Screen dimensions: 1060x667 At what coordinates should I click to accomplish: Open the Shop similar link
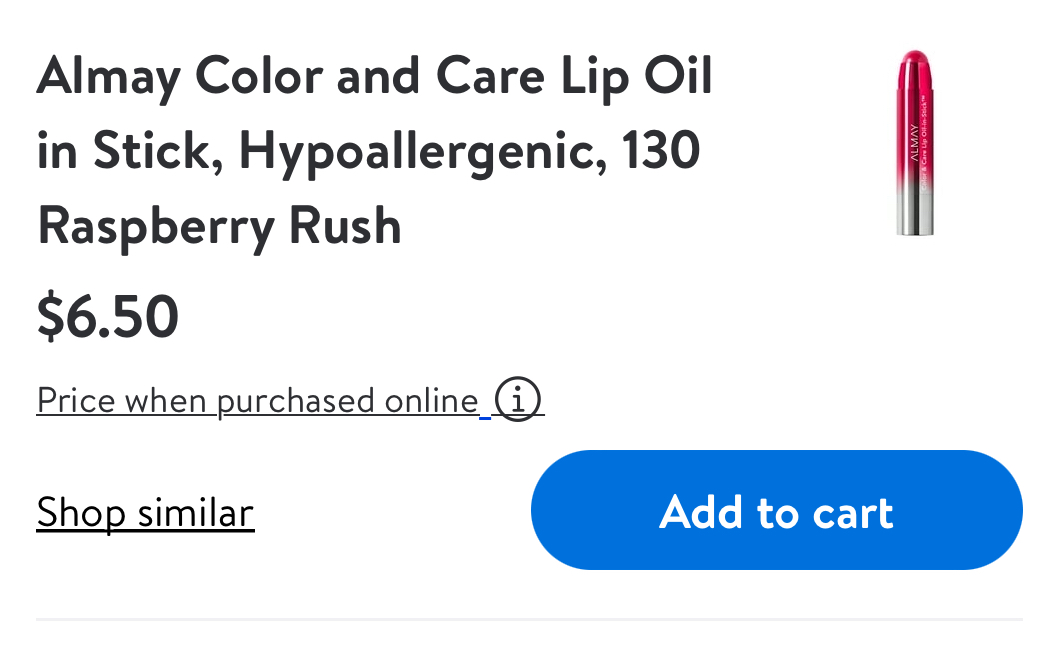146,512
